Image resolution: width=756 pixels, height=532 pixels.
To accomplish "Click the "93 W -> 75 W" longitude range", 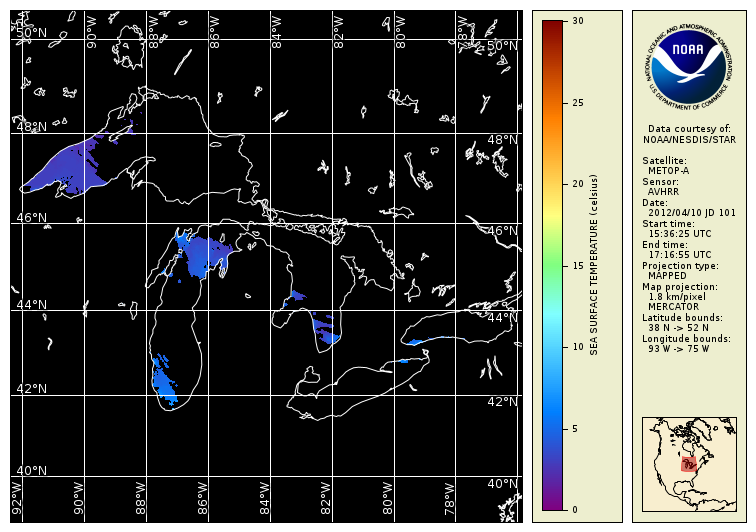I will 678,349.
